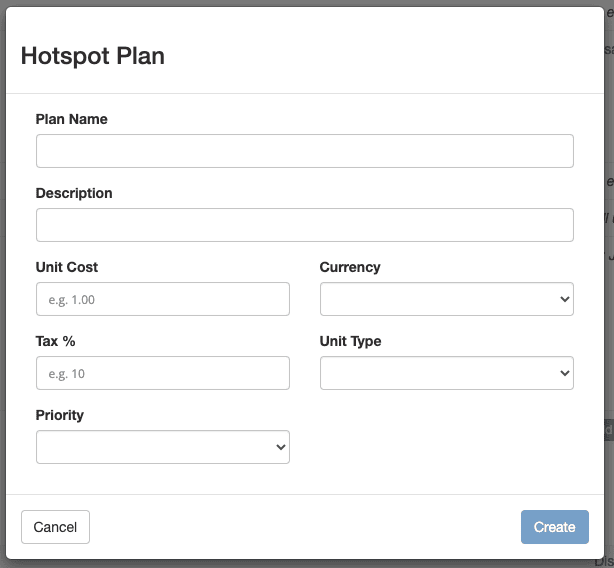Open the Currency dropdown
This screenshot has height=568, width=614.
click(447, 299)
